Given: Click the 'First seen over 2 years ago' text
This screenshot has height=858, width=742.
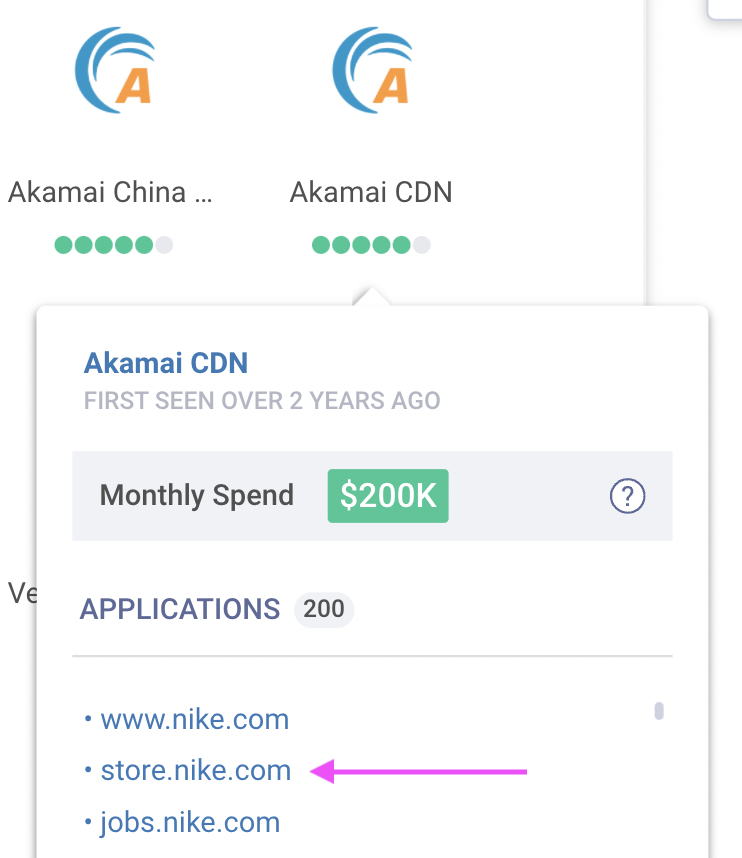Looking at the screenshot, I should 262,401.
